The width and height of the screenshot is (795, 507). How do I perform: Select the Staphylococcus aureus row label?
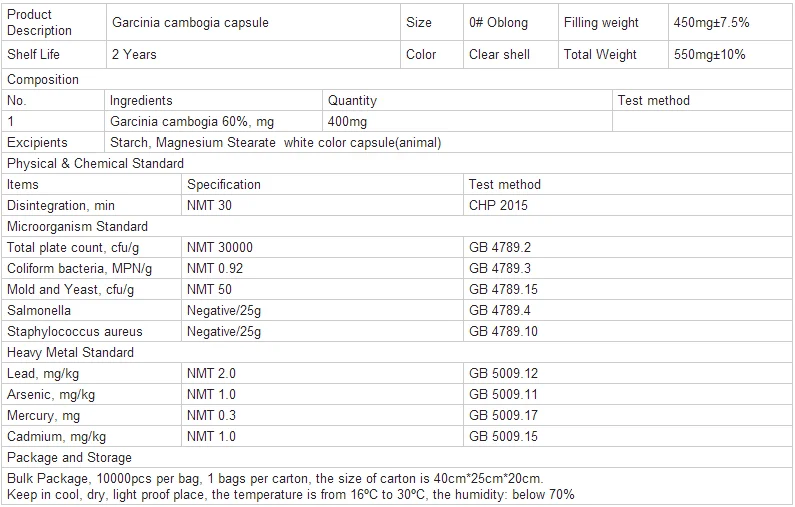(x=75, y=332)
